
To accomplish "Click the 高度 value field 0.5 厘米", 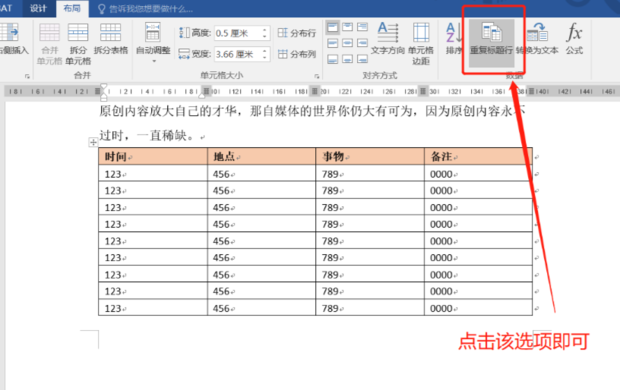I will click(237, 33).
